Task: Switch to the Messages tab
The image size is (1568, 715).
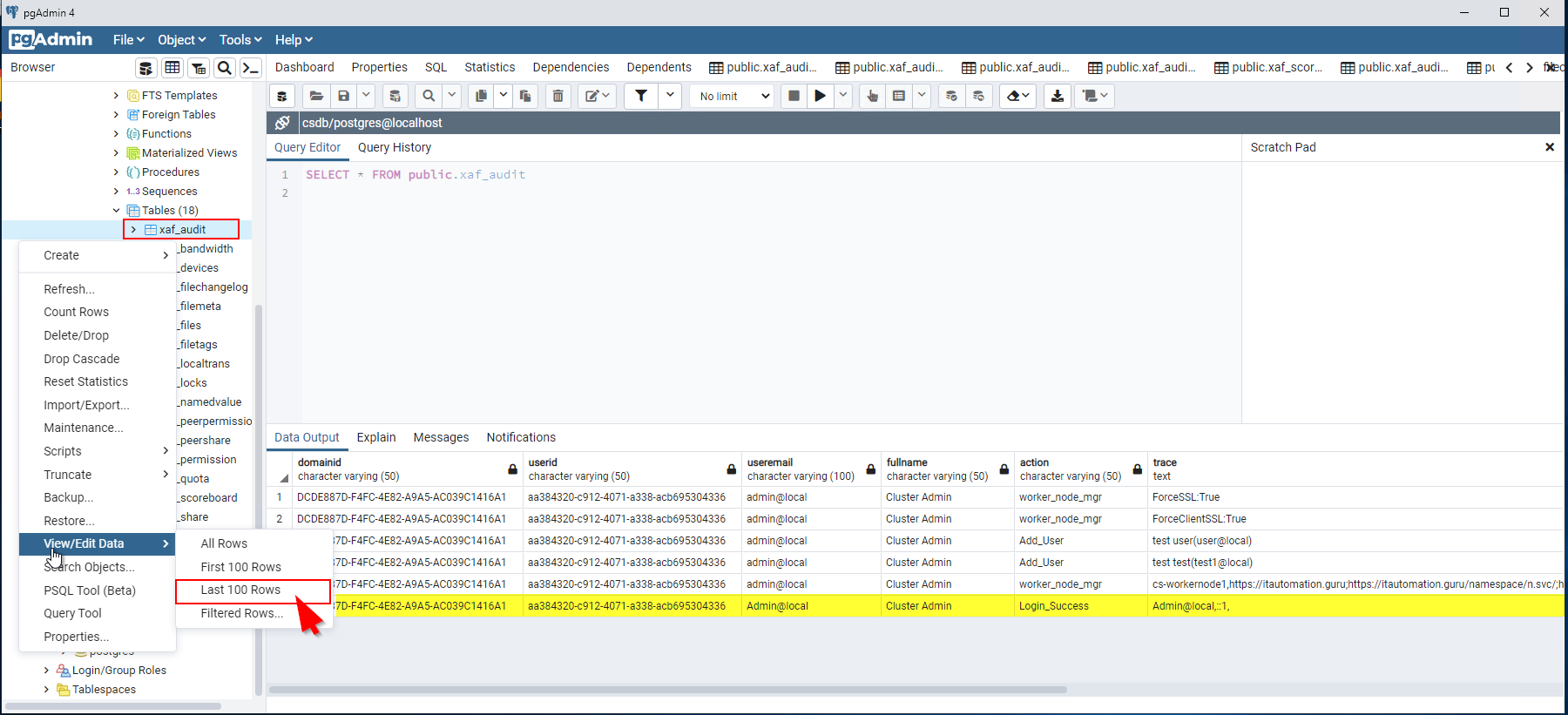Action: [x=441, y=437]
